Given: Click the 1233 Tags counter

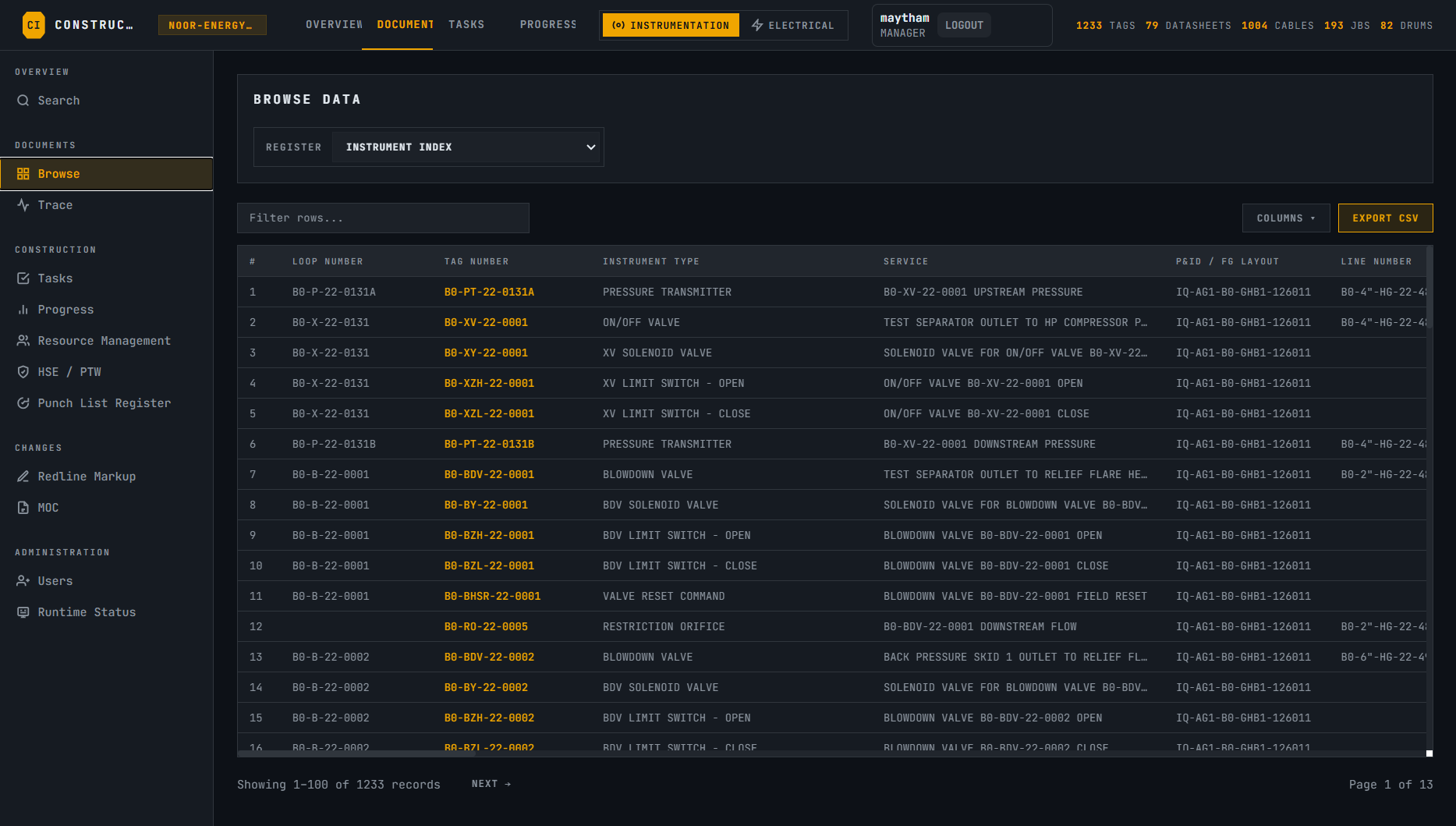Looking at the screenshot, I should coord(1105,26).
